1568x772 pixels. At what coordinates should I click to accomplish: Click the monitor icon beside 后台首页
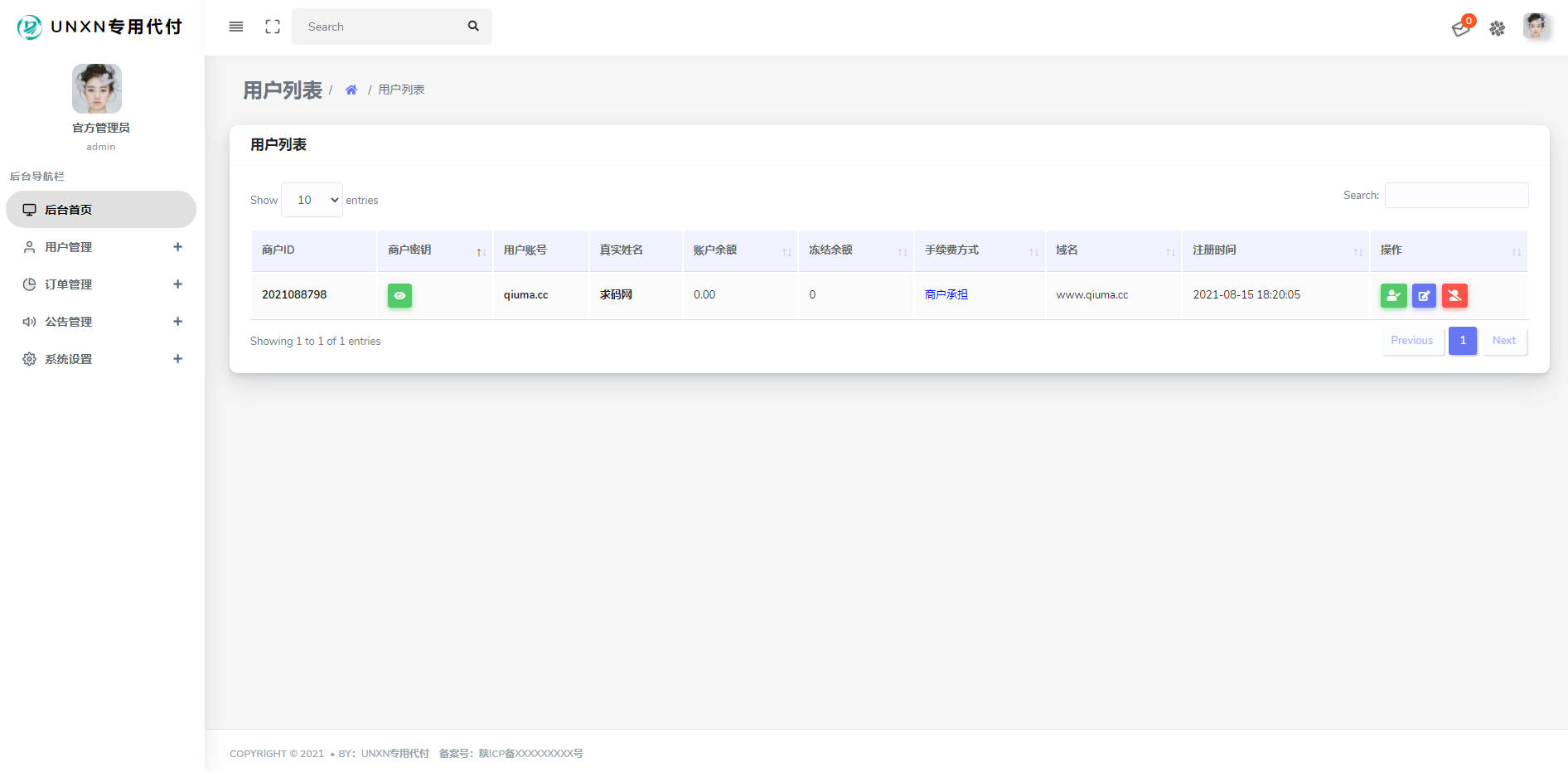pos(29,210)
